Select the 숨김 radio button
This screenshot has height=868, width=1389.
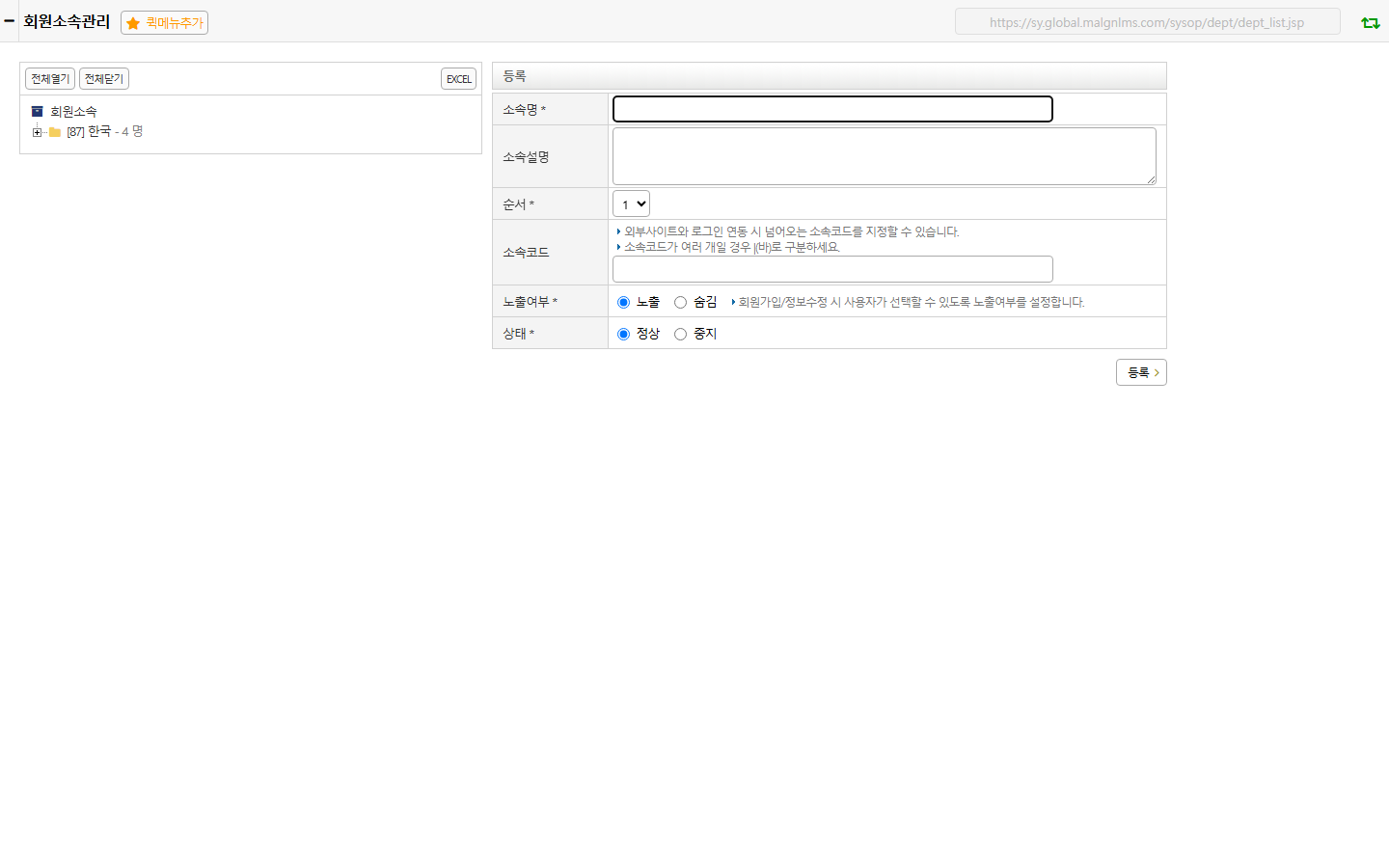(x=680, y=302)
